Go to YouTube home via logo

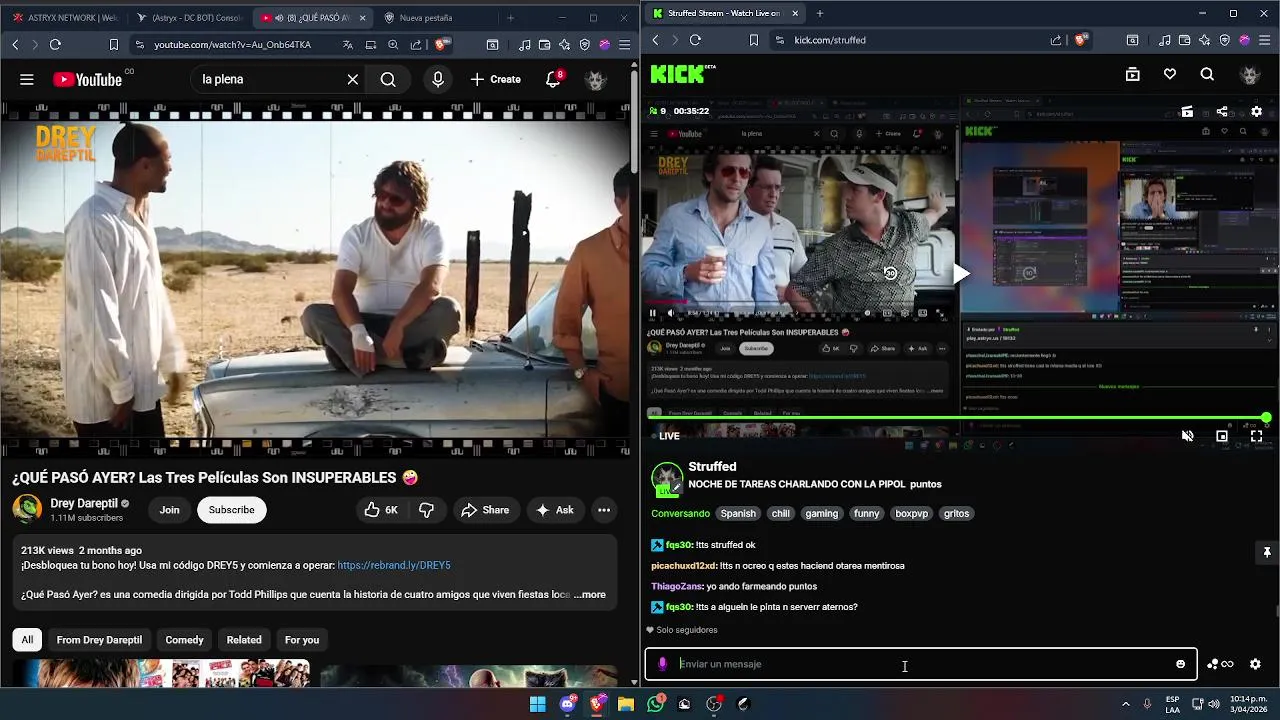click(x=87, y=79)
